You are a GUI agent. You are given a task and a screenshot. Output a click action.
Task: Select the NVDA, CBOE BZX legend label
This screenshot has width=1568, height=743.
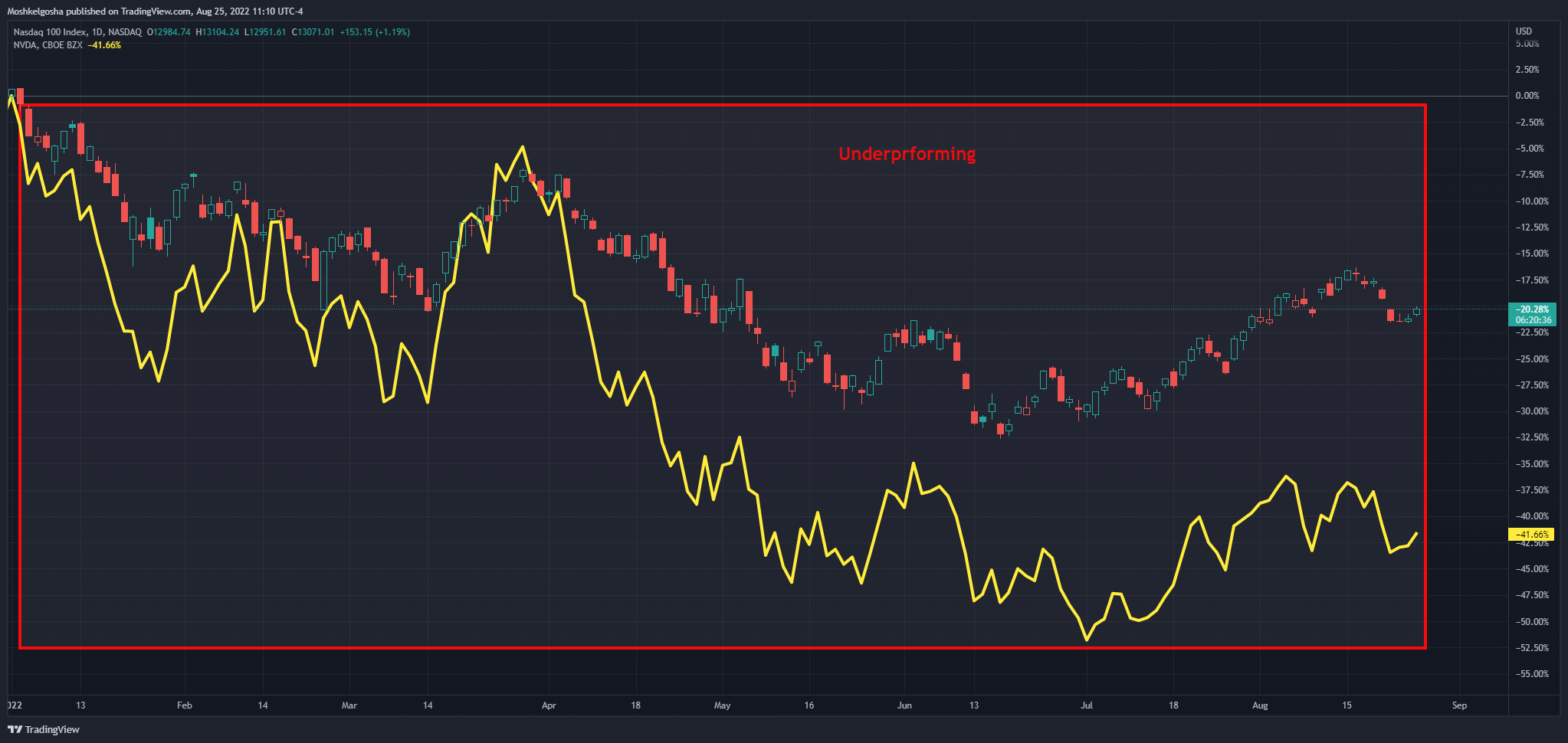(x=48, y=45)
